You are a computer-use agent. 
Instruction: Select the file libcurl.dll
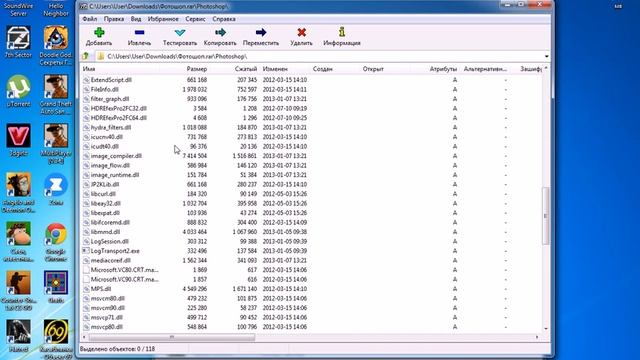point(103,194)
